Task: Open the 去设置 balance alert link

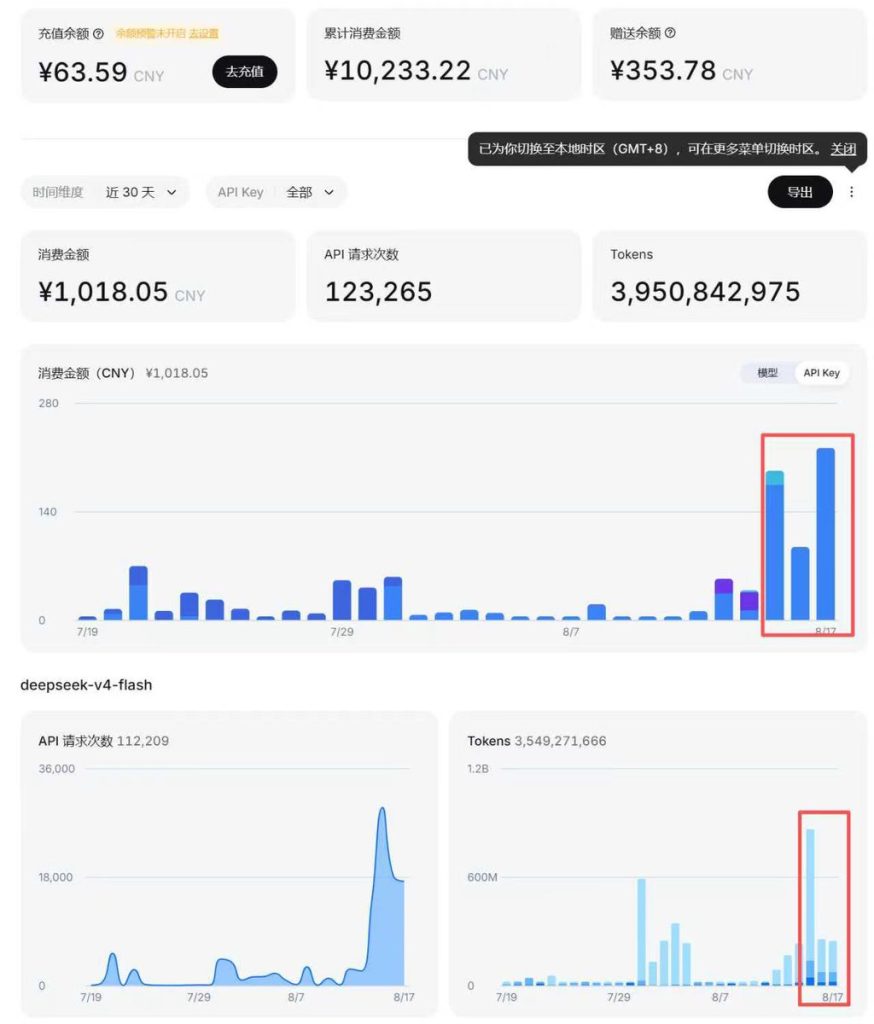Action: pyautogui.click(x=204, y=34)
